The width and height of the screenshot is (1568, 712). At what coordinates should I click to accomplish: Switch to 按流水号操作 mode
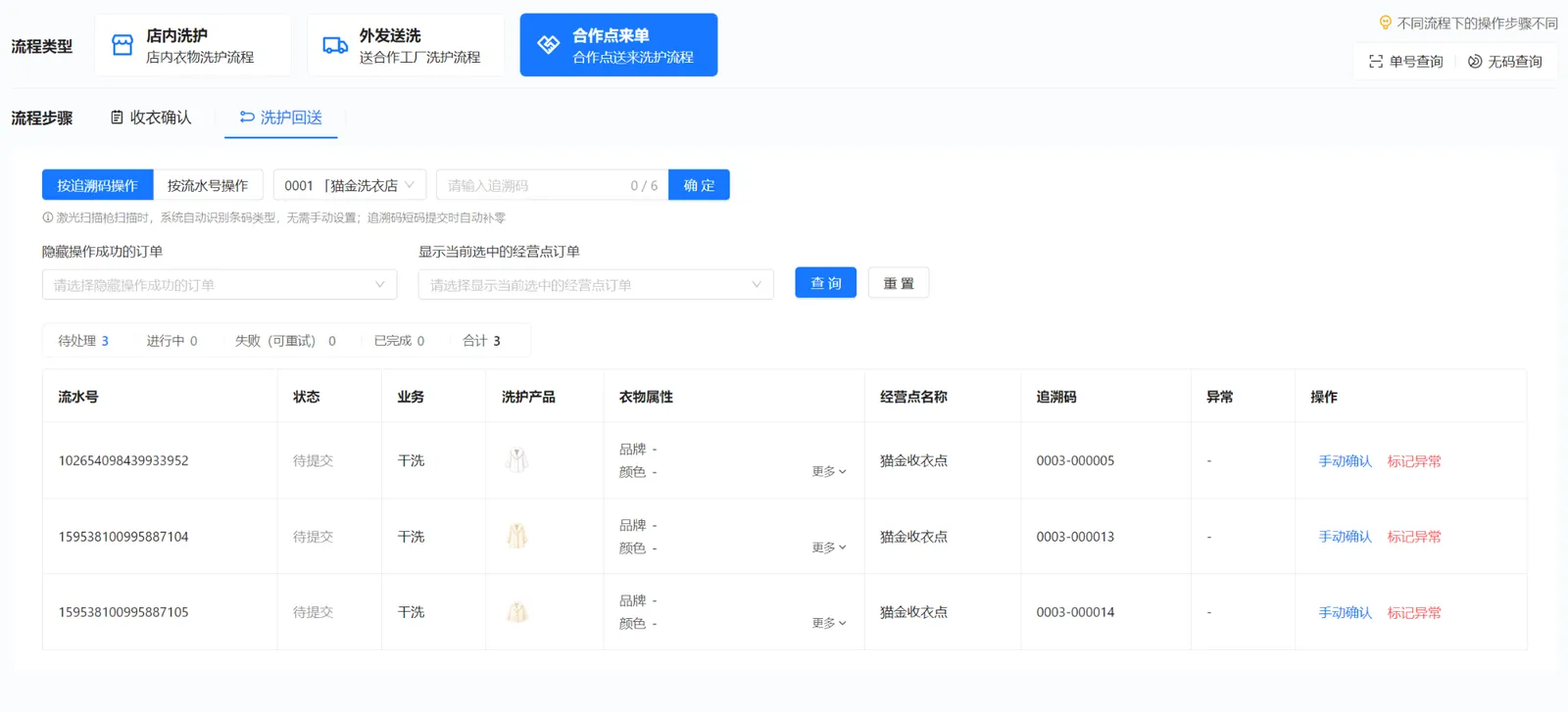207,185
